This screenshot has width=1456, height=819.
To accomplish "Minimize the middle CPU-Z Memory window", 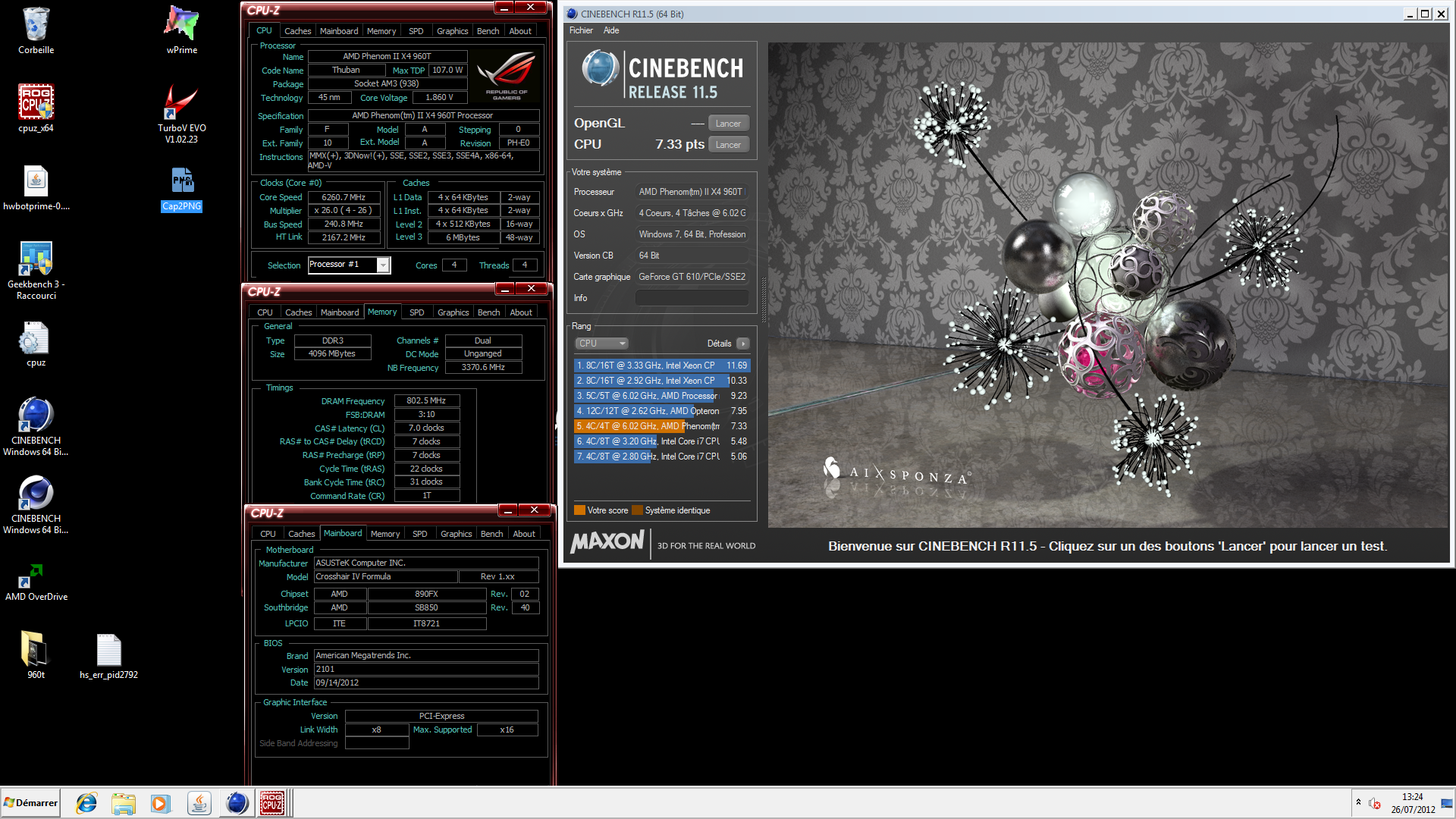I will click(505, 289).
